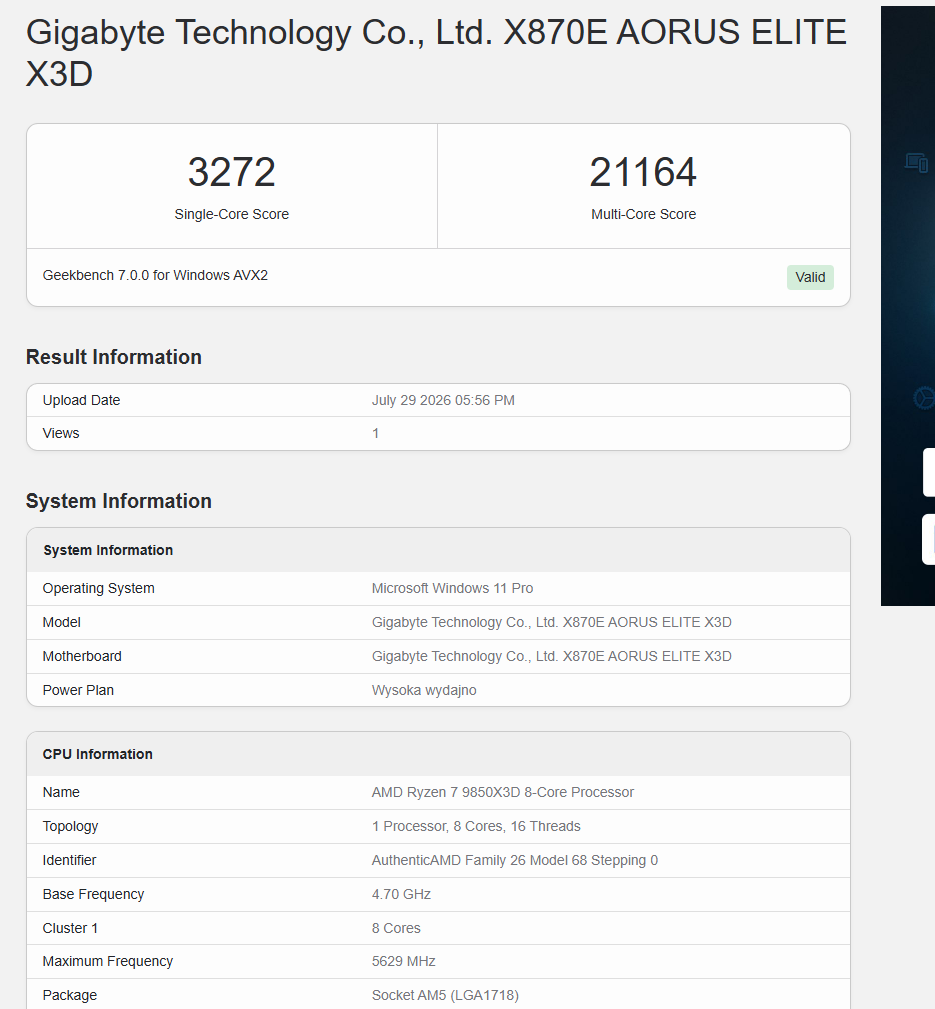Click the Geekbench 7.0.0 for Windows AVX2 text

pos(155,275)
